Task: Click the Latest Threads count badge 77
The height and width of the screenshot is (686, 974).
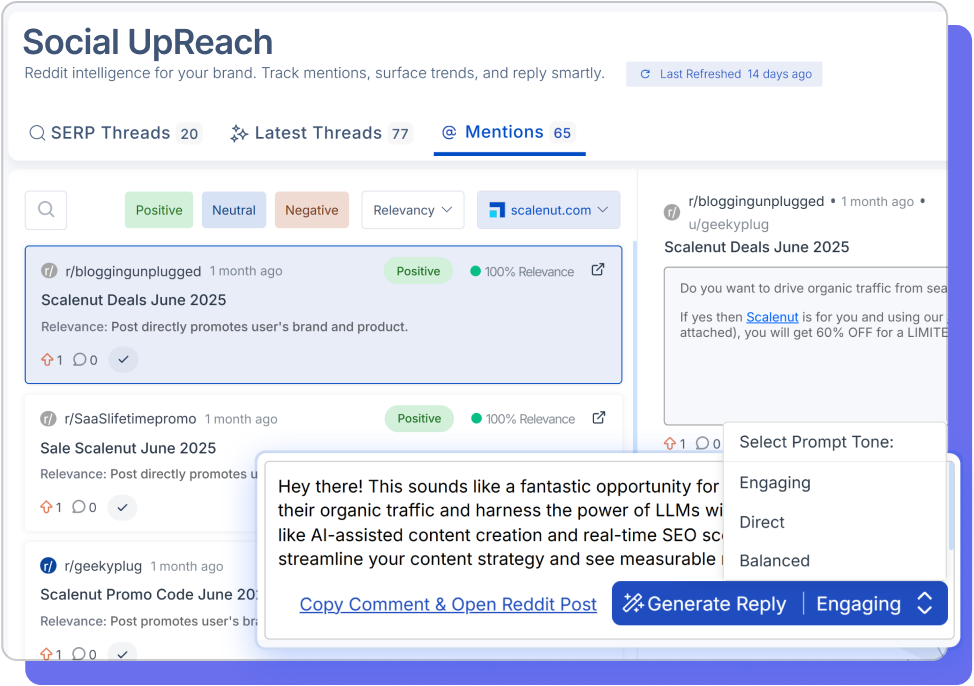Action: tap(400, 134)
